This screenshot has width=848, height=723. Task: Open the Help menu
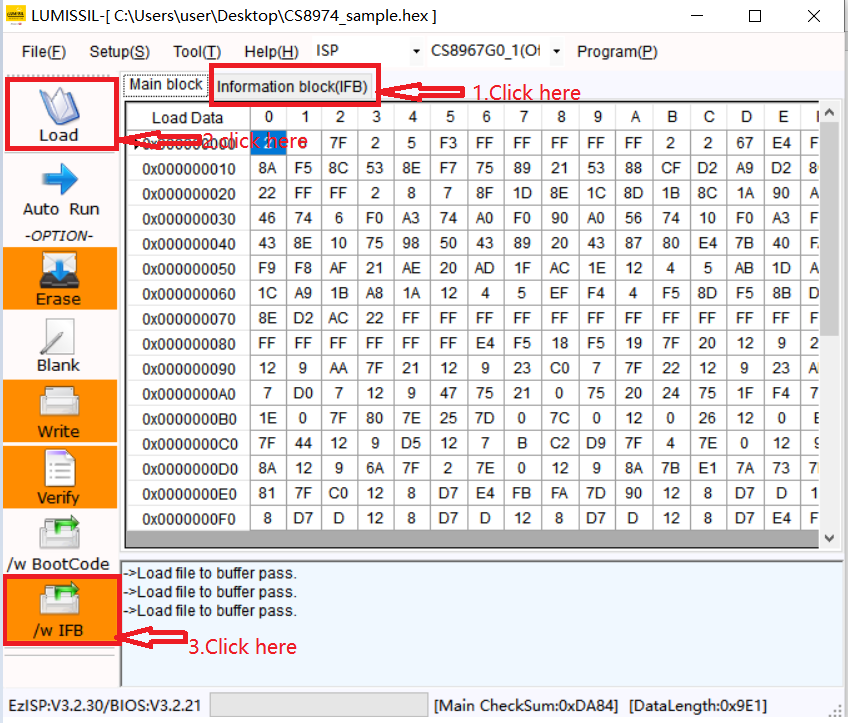271,51
